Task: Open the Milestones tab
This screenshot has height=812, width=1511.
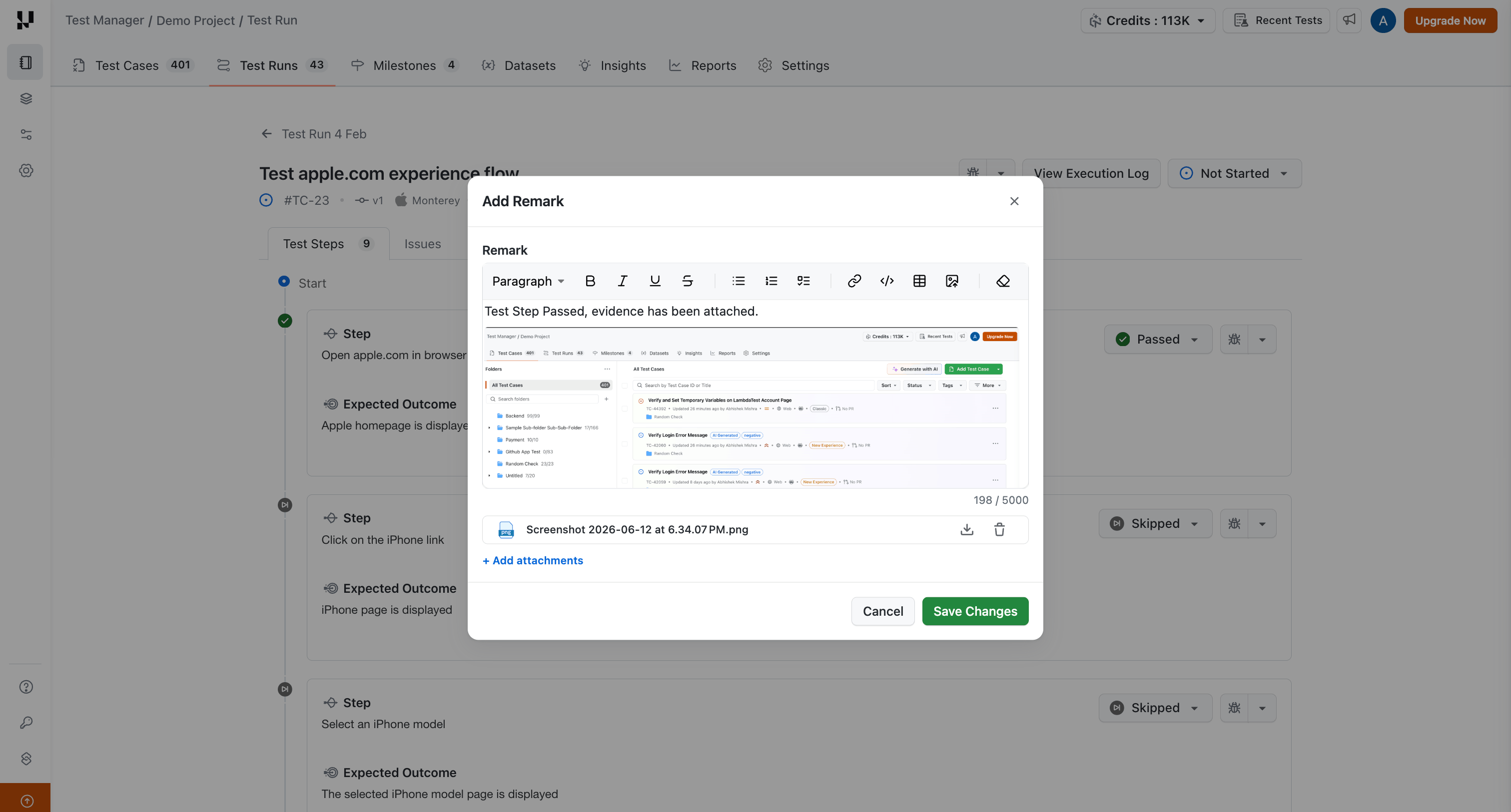Action: [404, 65]
